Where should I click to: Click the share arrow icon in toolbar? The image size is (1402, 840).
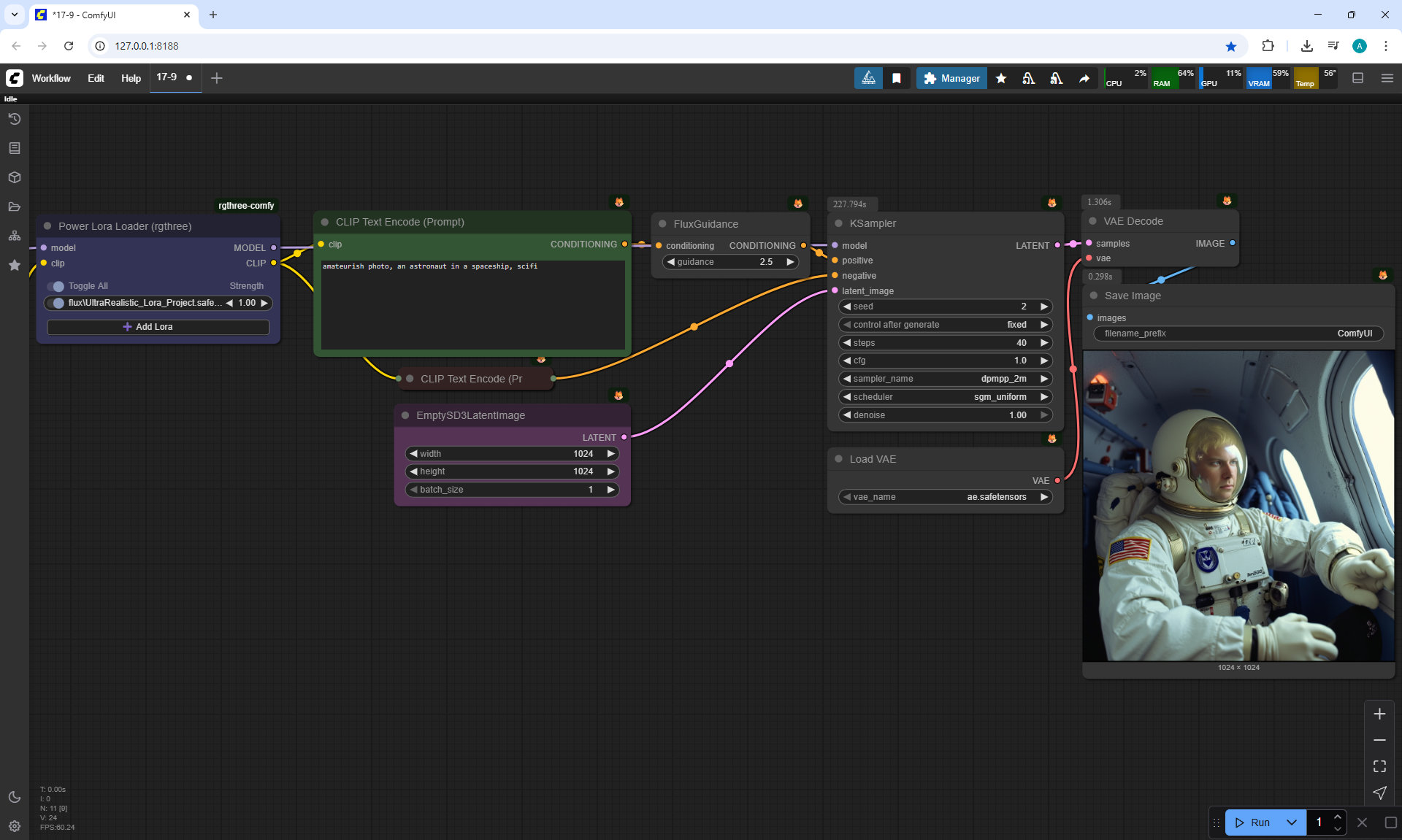click(1084, 78)
